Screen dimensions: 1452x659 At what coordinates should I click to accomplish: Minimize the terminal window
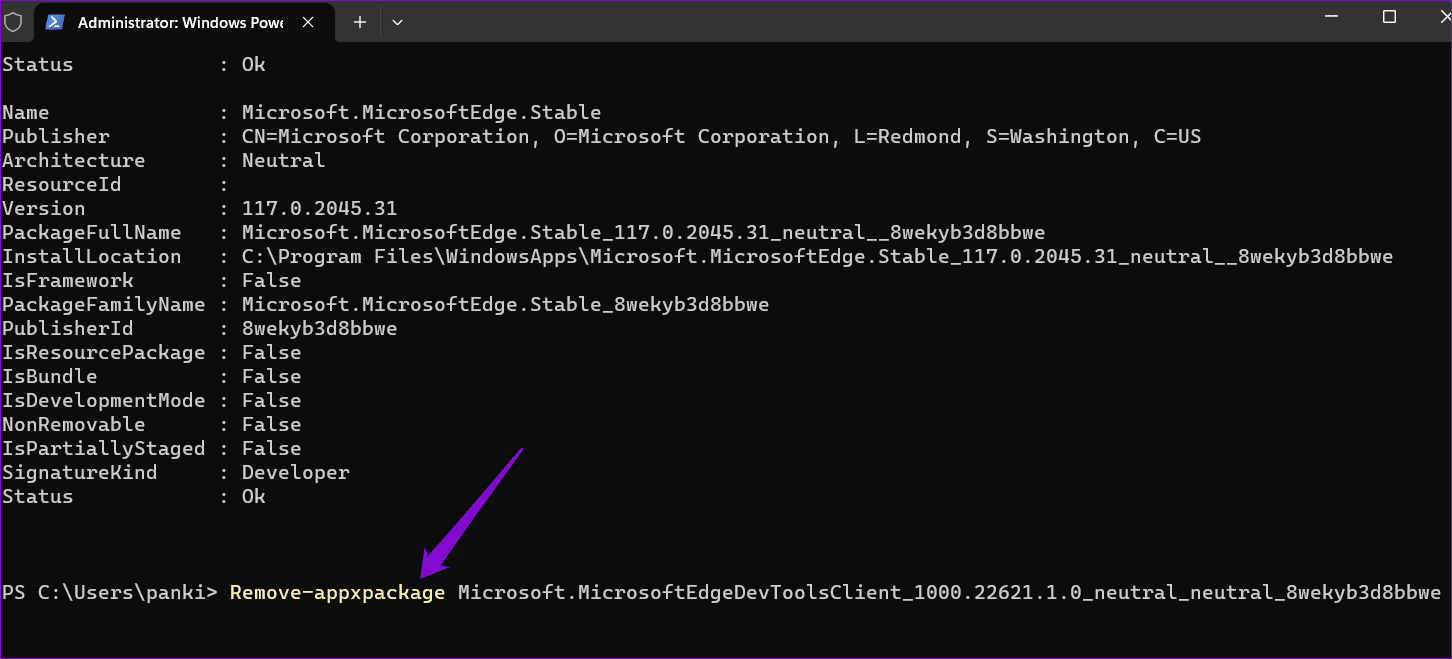[x=1331, y=16]
